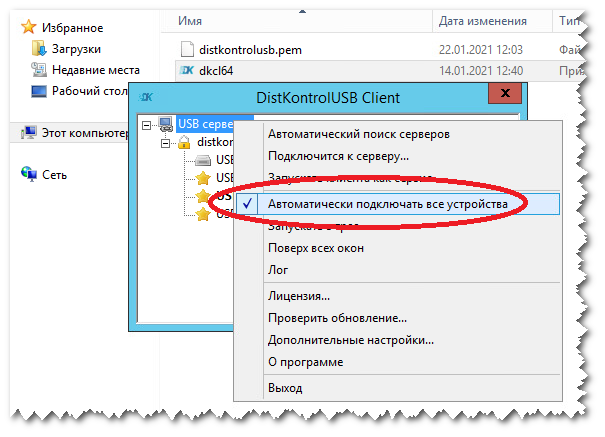Open the Сеть network icon
Viewport: 605px width, 437px height.
pos(29,174)
